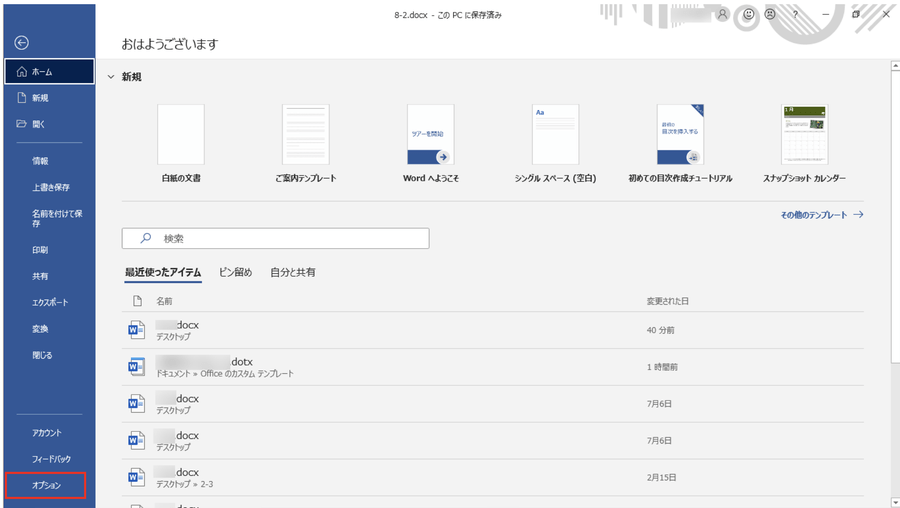Image resolution: width=900 pixels, height=508 pixels.
Task: Click 閉じる in the sidebar
Action: coord(42,355)
